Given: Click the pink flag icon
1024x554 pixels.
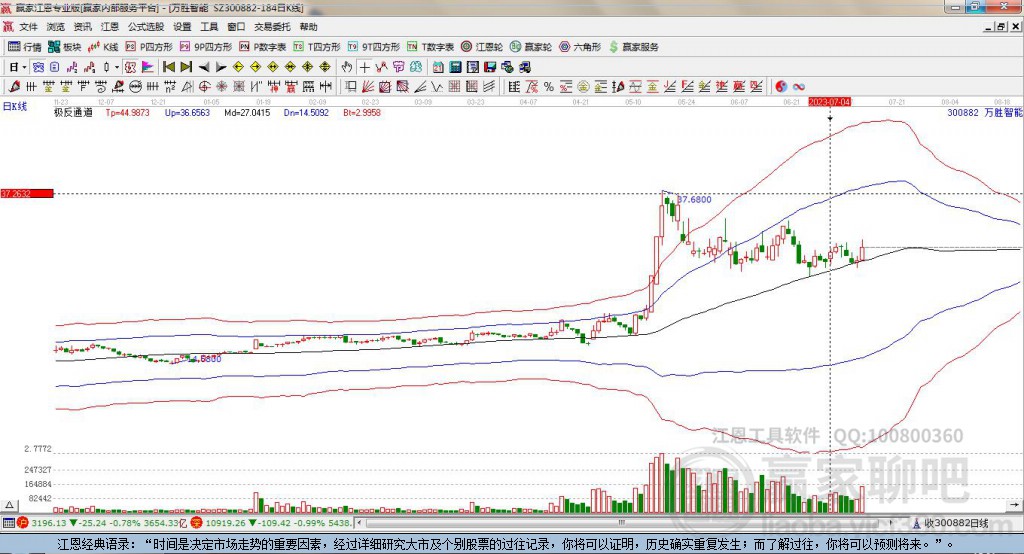Looking at the screenshot, I should pyautogui.click(x=148, y=67).
